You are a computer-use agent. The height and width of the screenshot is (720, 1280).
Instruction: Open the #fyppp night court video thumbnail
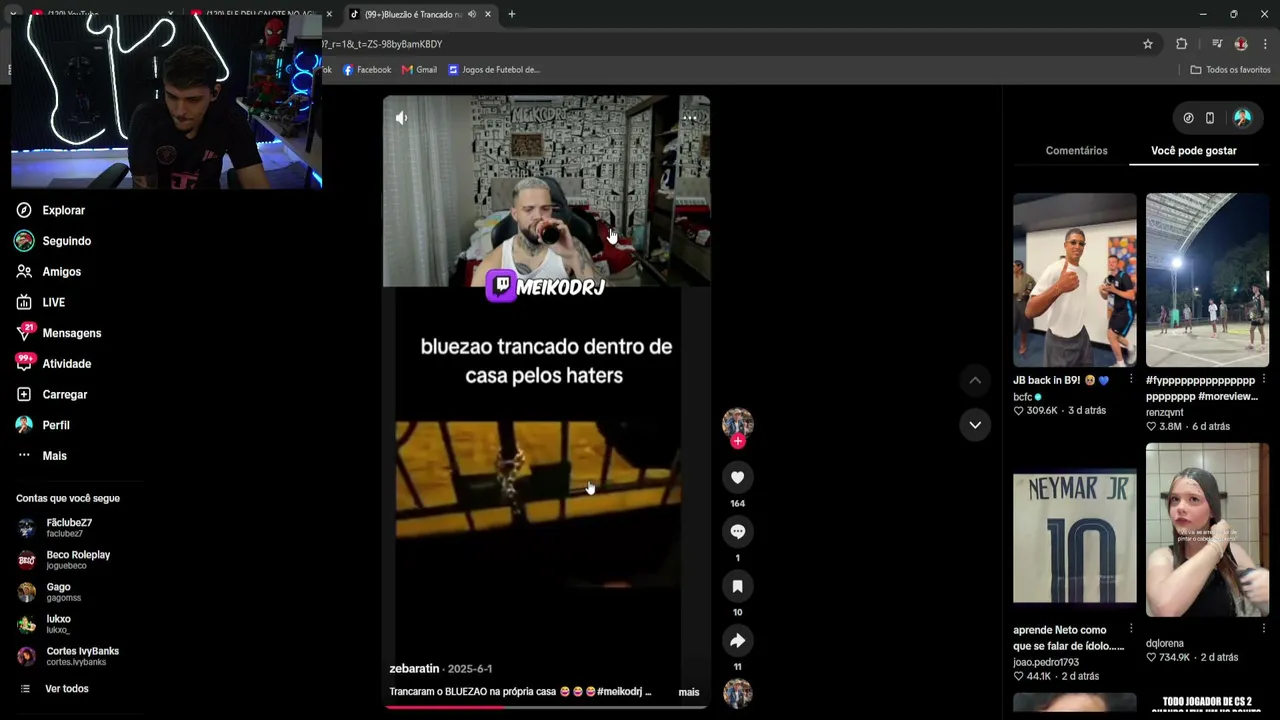coord(1207,280)
